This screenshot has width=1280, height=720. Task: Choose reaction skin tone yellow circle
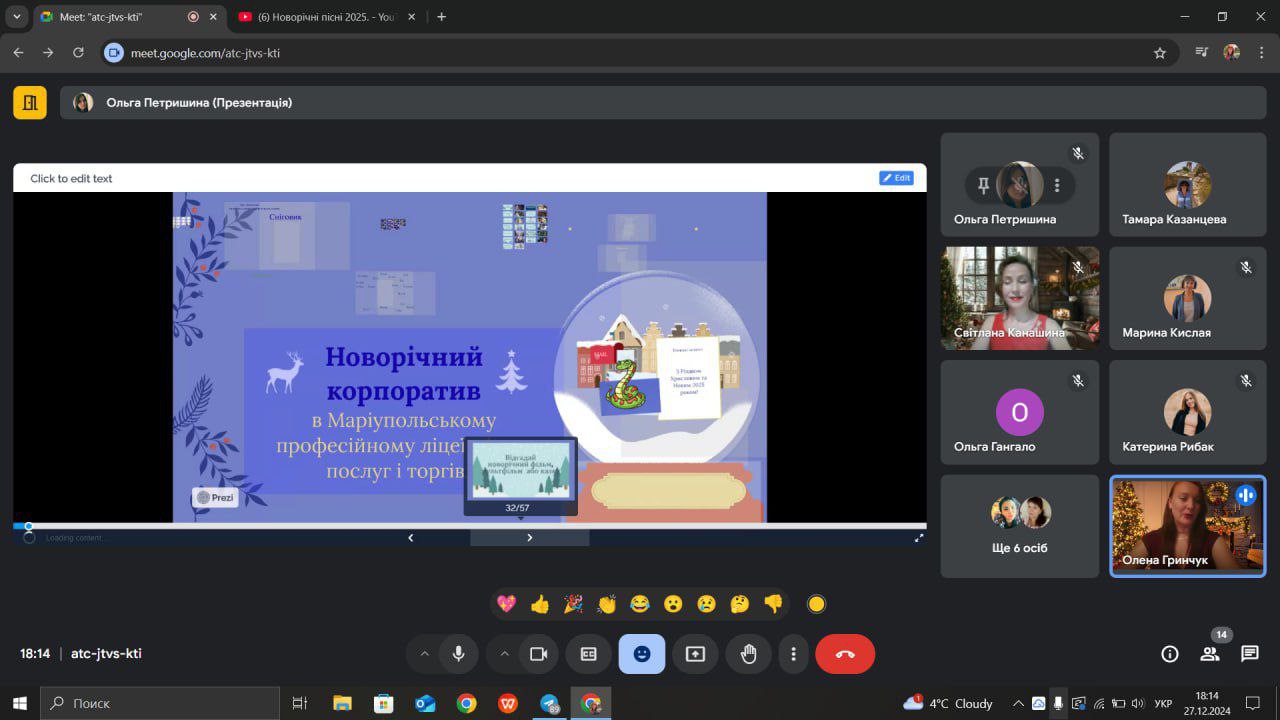pyautogui.click(x=816, y=604)
